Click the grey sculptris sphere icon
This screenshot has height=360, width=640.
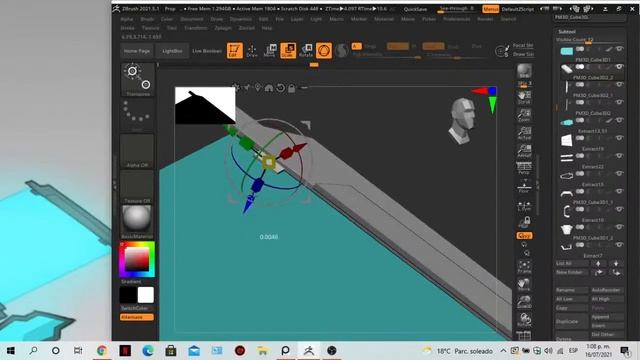pyautogui.click(x=342, y=51)
